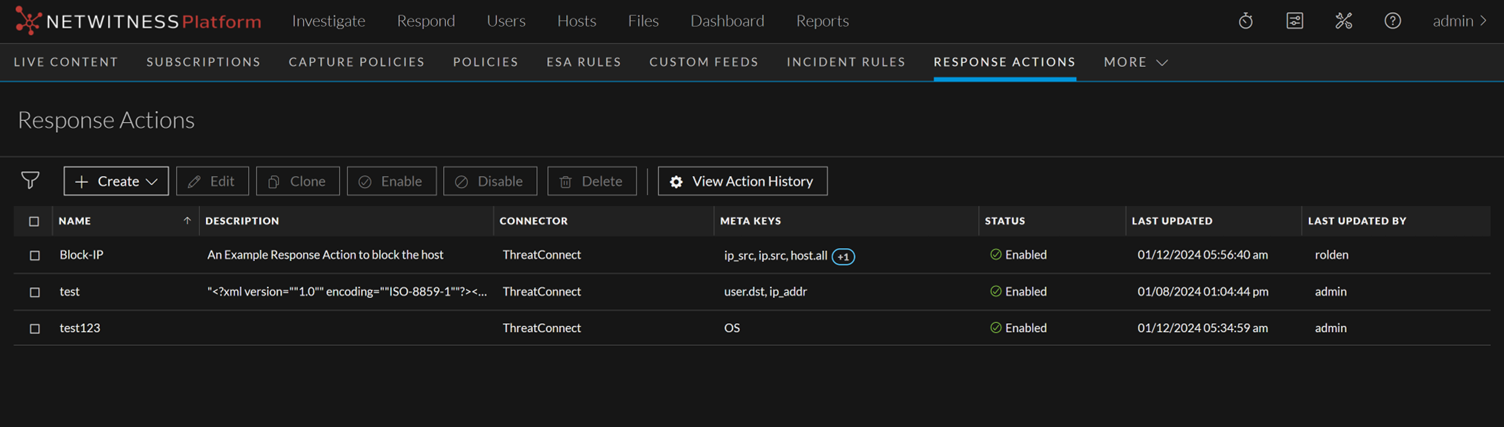Select the Block-IP row checkbox
Viewport: 1504px width, 427px height.
pyautogui.click(x=35, y=256)
